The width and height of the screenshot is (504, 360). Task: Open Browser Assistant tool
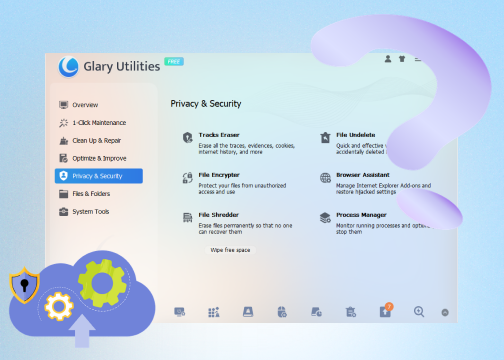coord(363,175)
